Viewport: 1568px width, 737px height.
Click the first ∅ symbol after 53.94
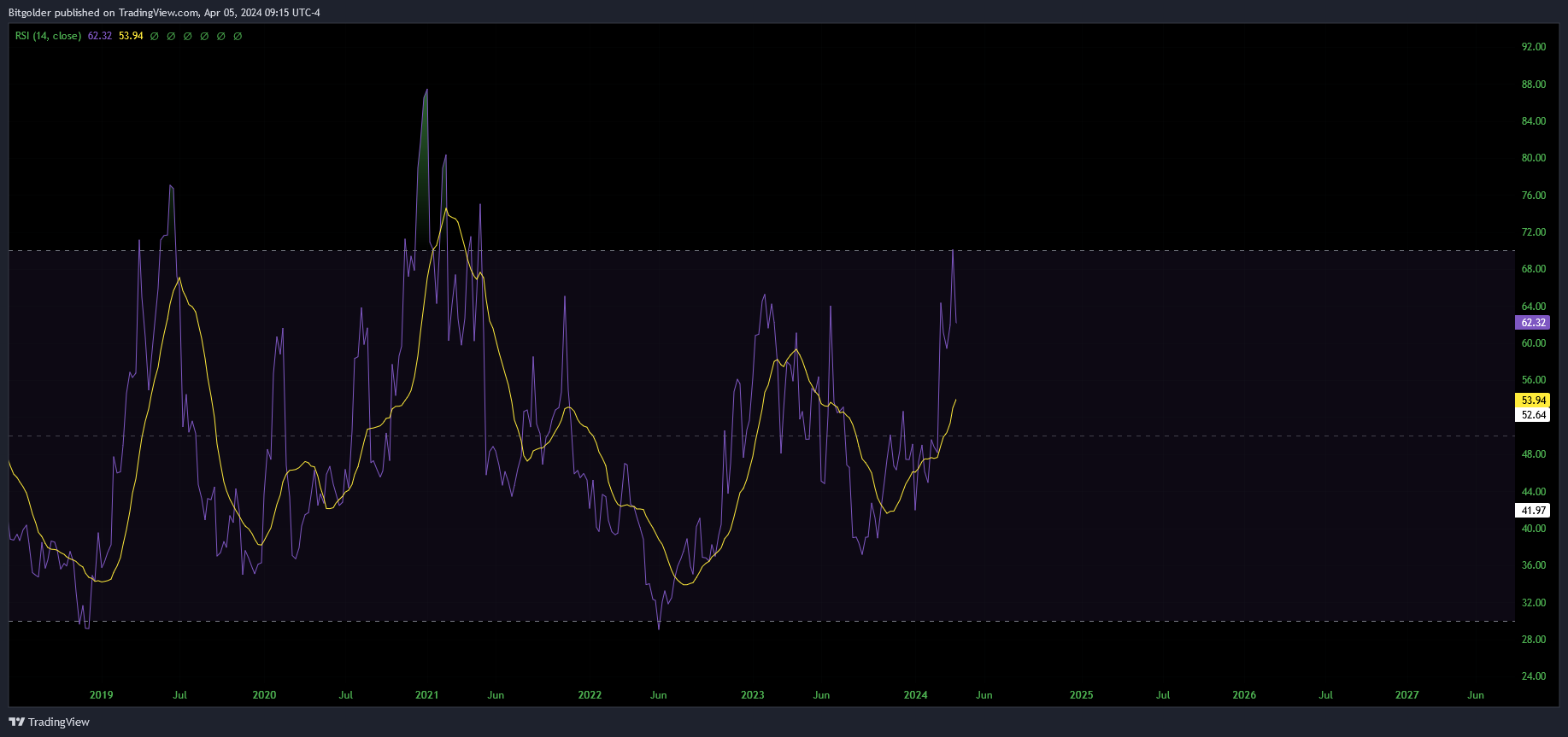155,36
